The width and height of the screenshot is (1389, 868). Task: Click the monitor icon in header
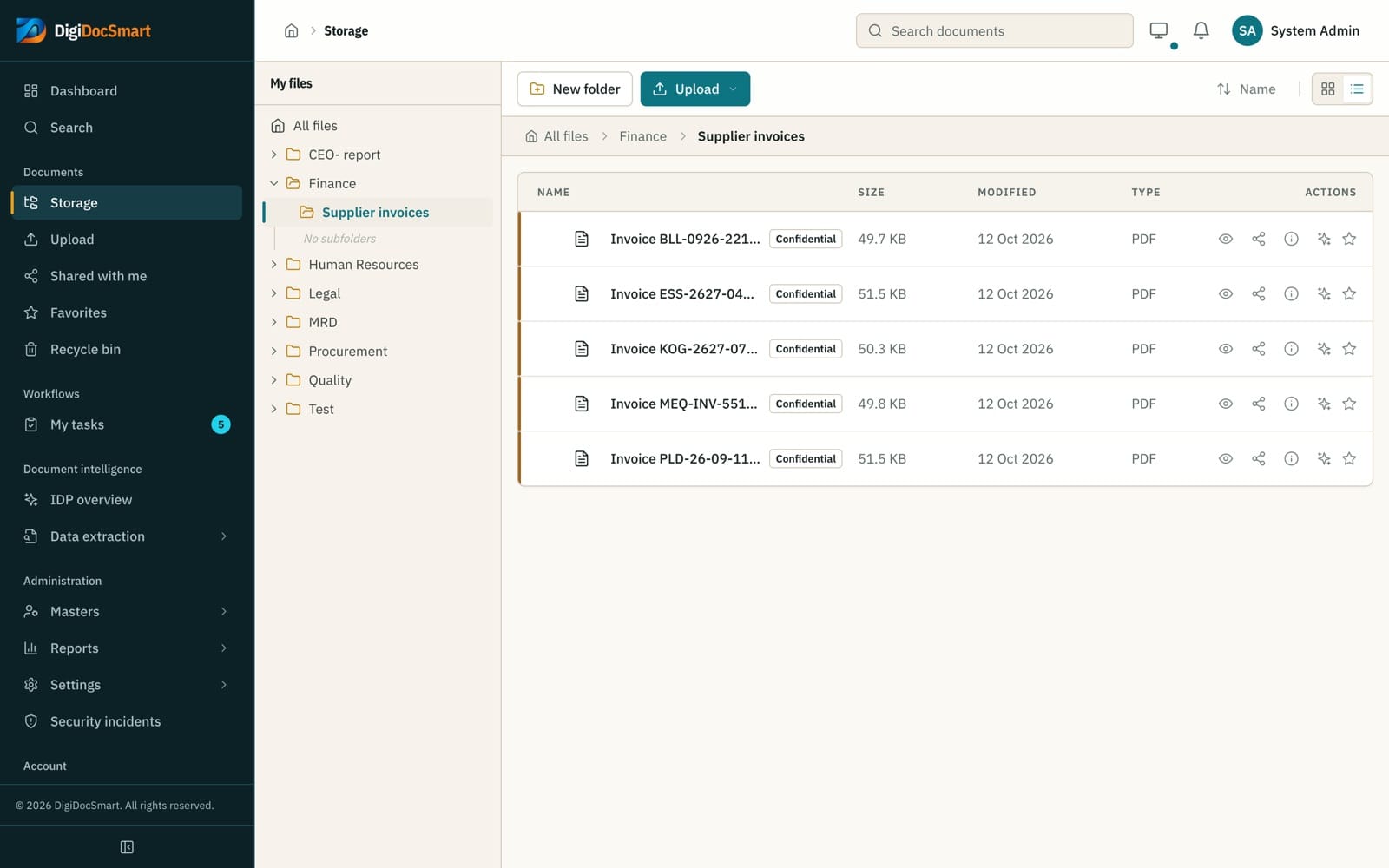(x=1158, y=30)
